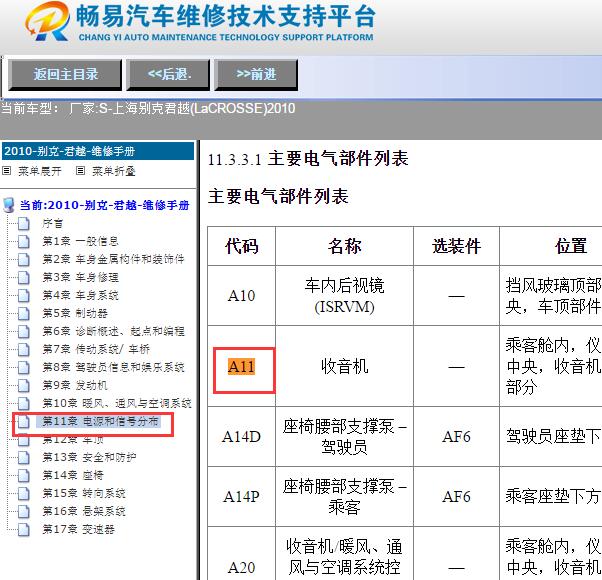Open 第1章 一般信息
The image size is (602, 580).
pyautogui.click(x=80, y=241)
